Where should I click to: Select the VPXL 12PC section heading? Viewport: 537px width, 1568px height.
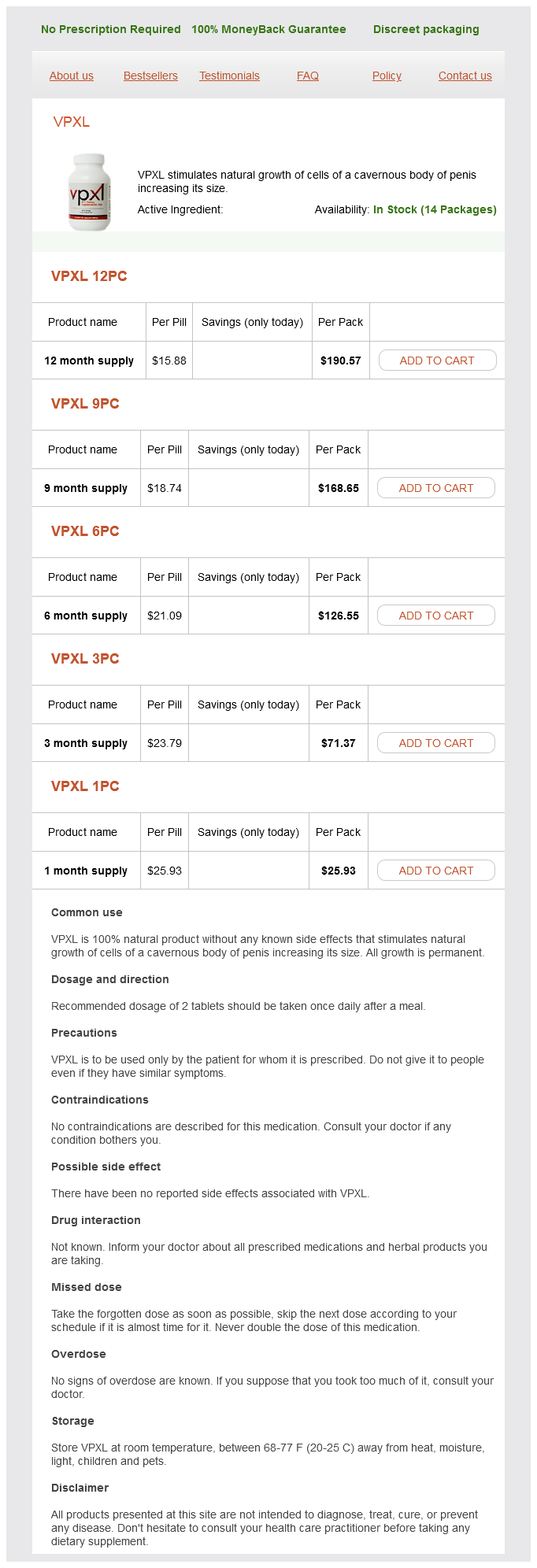coord(89,276)
